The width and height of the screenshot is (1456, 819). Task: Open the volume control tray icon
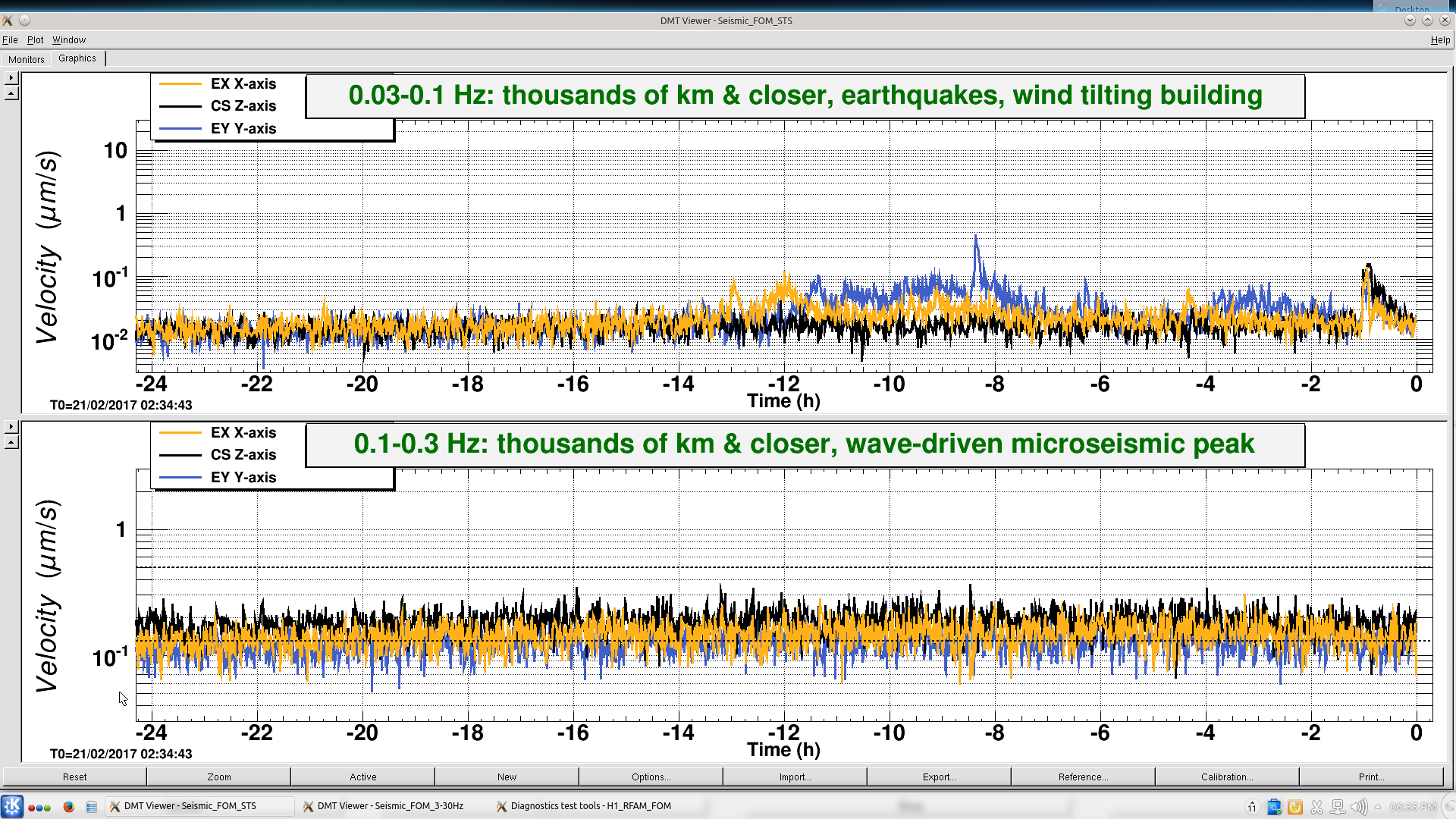click(x=1357, y=807)
